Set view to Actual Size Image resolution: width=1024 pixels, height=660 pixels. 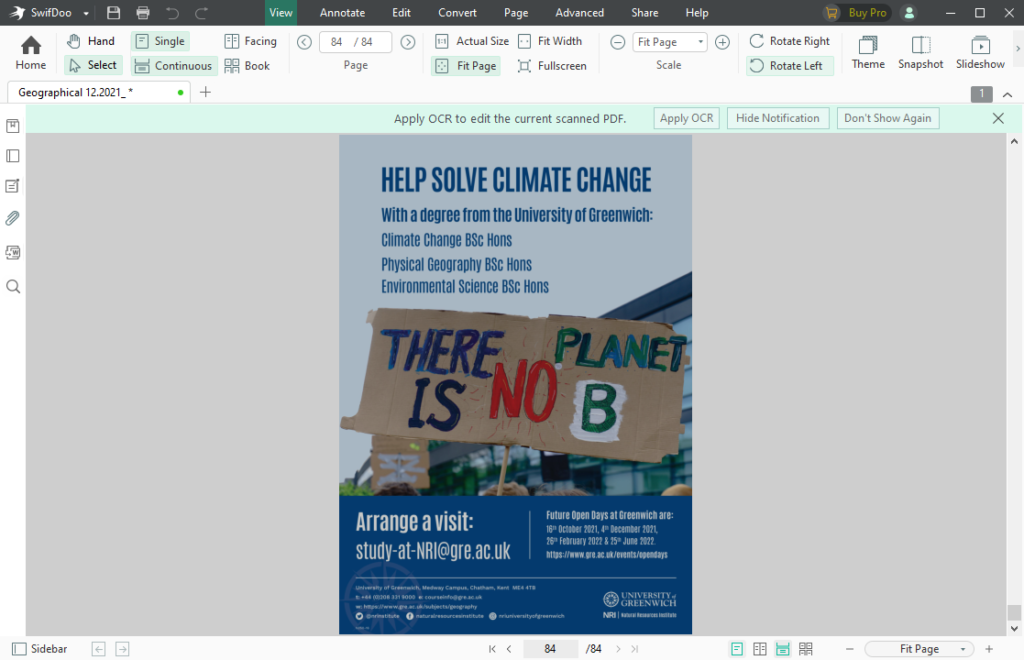(472, 41)
